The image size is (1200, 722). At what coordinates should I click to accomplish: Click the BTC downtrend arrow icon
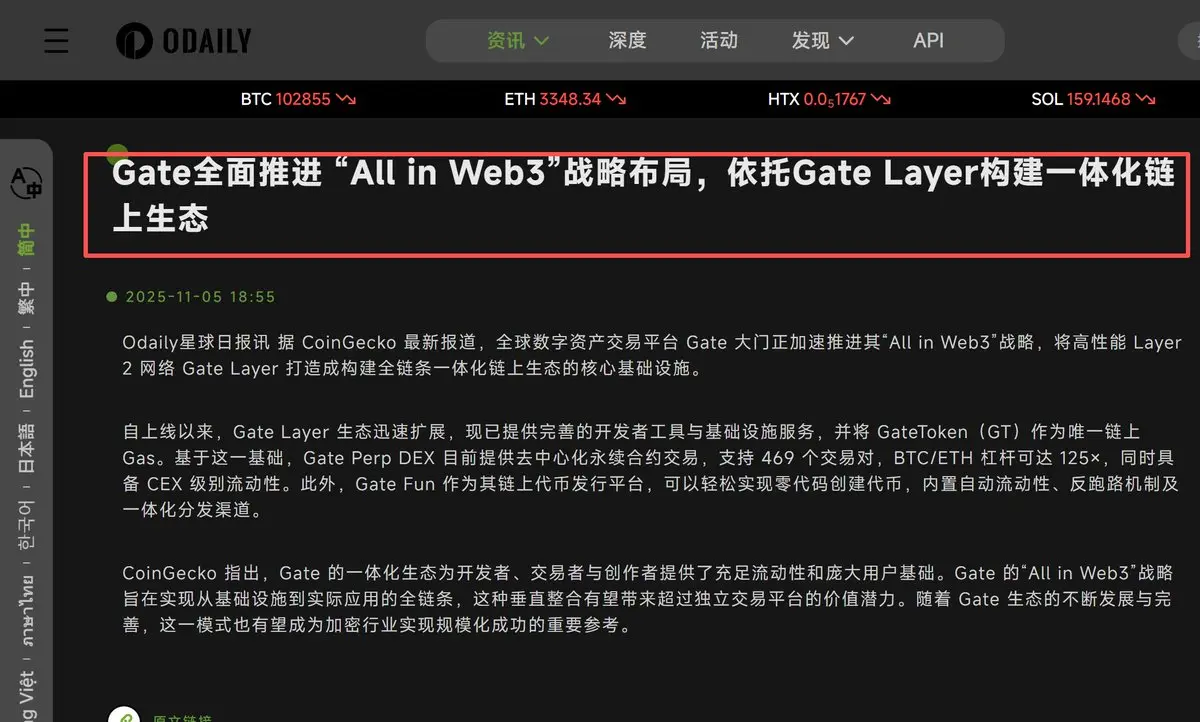coord(347,99)
